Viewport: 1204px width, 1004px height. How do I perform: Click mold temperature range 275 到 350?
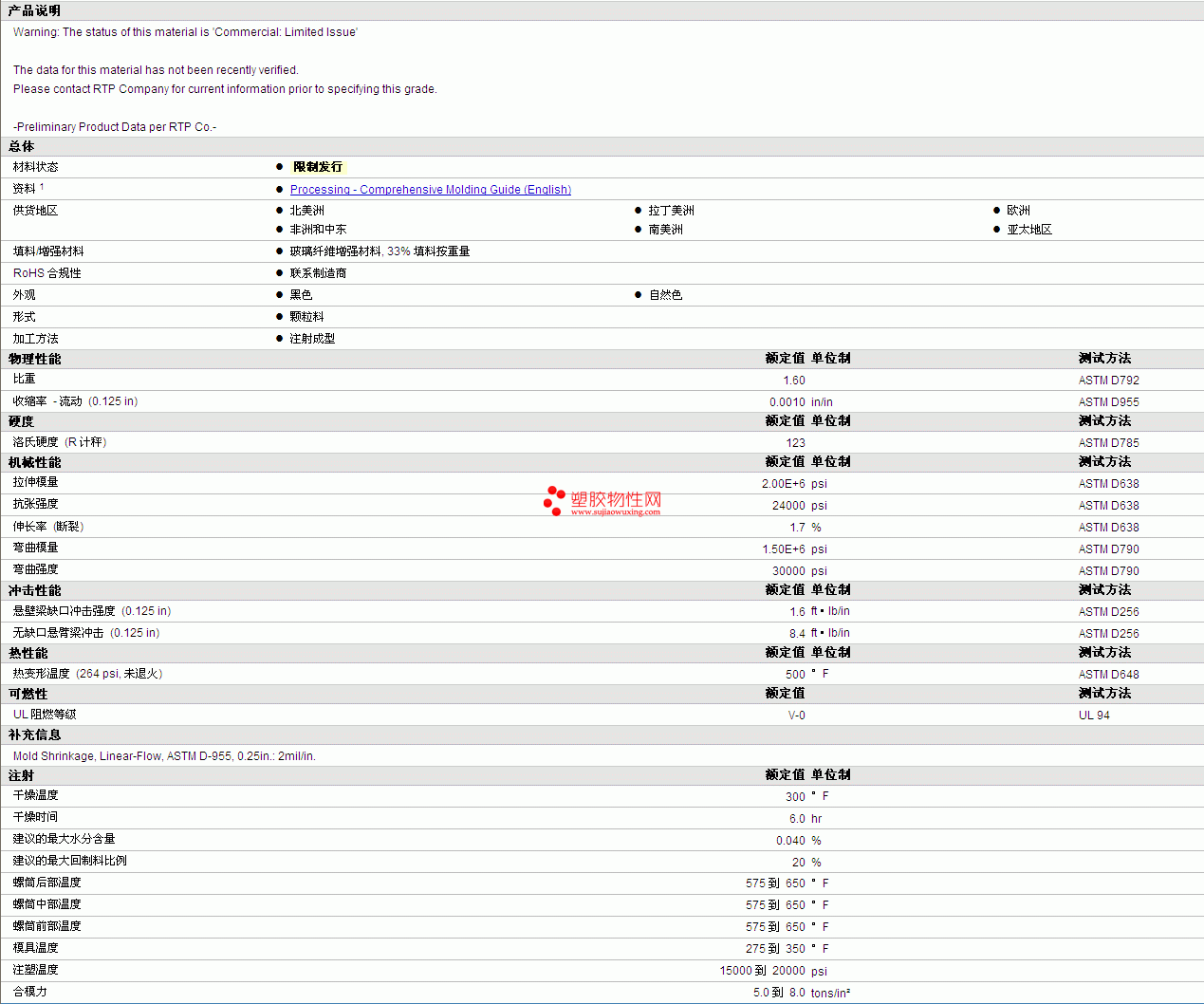(x=775, y=949)
